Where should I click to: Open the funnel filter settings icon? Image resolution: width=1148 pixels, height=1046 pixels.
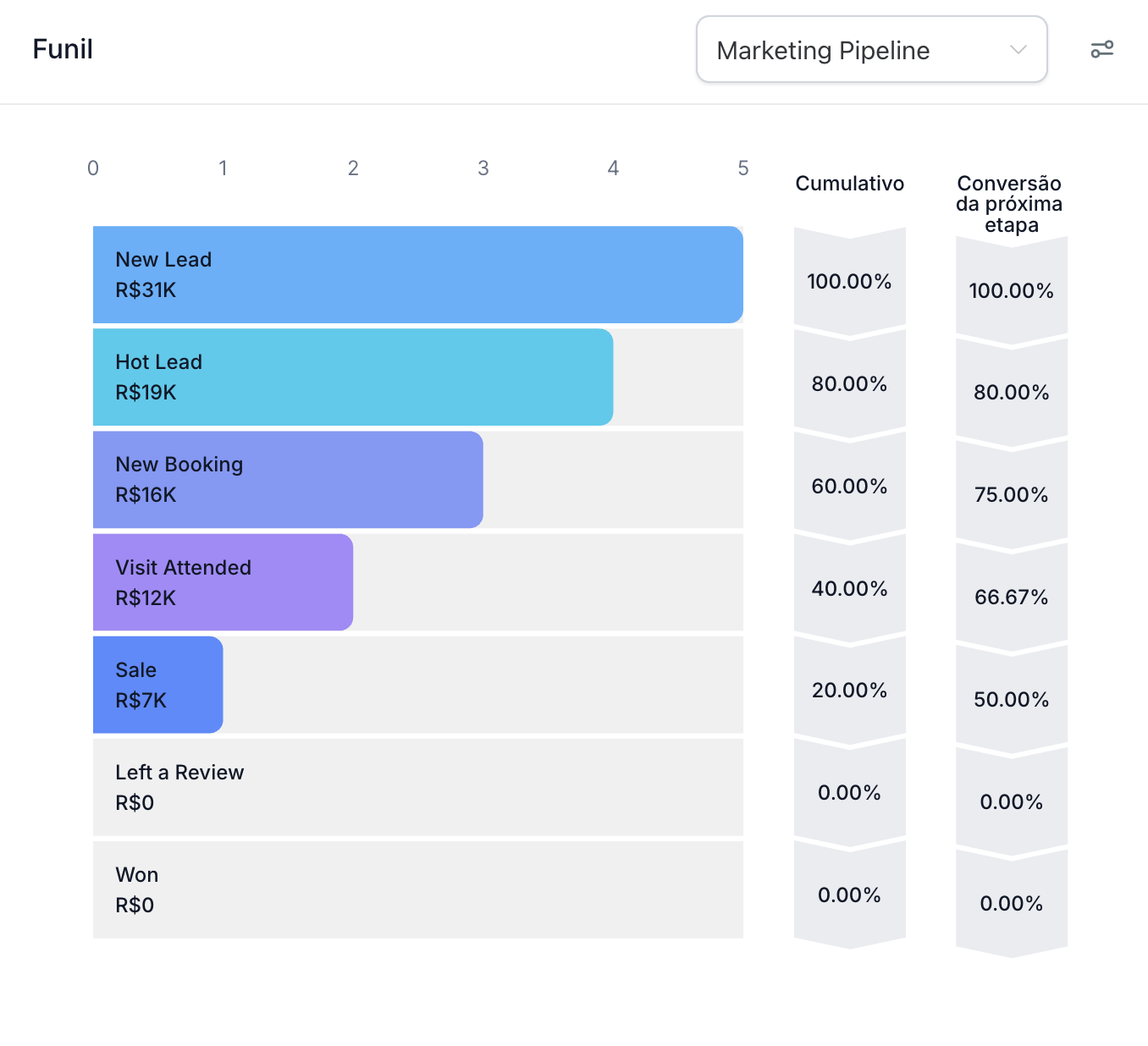(1101, 50)
